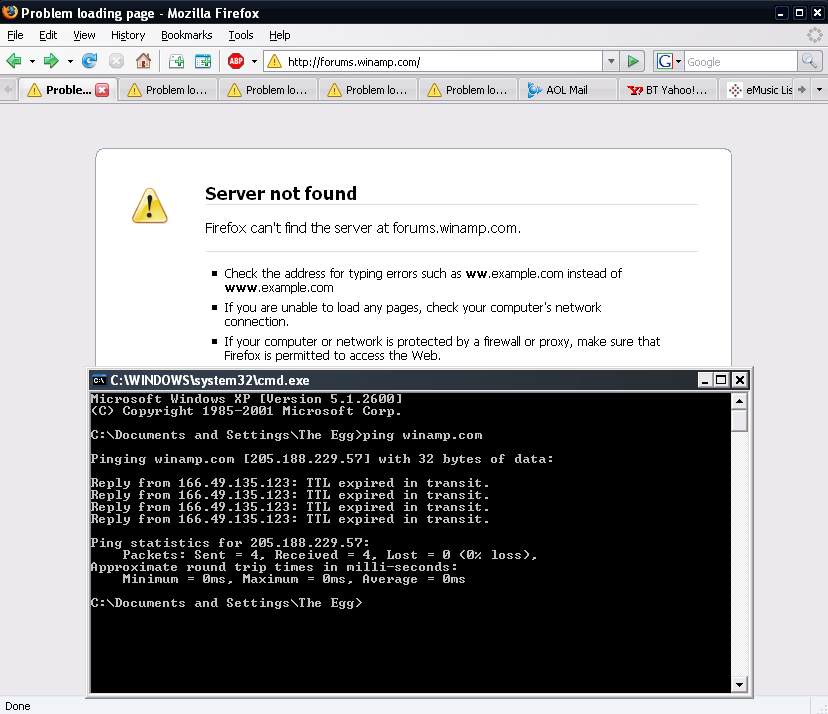Open the Home page icon

tap(143, 61)
